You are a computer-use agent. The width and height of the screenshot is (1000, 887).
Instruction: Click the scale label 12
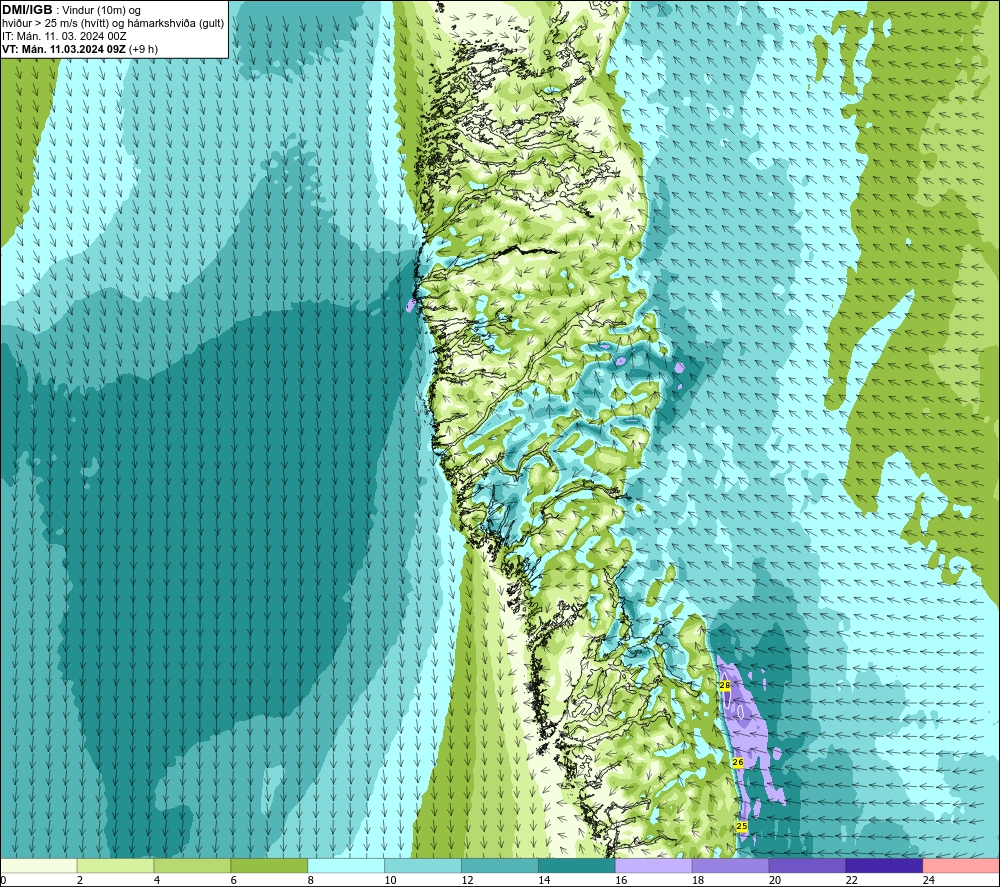click(467, 880)
